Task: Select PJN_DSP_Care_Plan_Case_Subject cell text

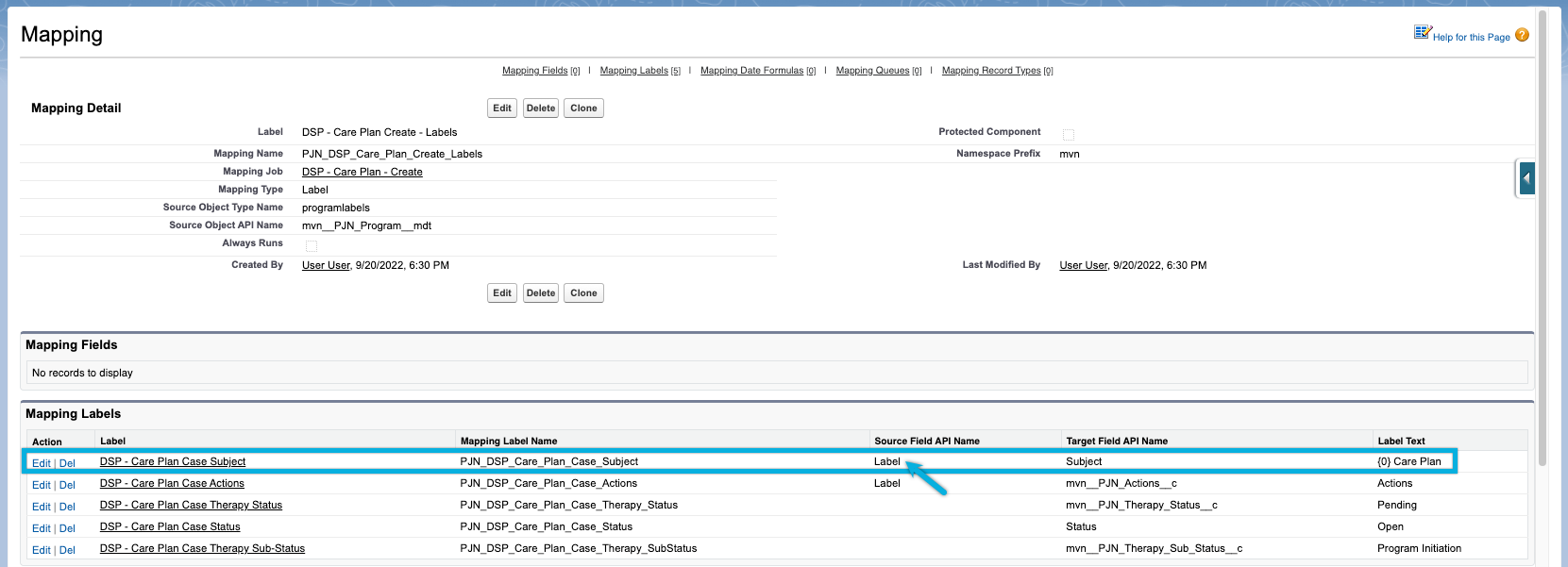Action: pyautogui.click(x=549, y=461)
